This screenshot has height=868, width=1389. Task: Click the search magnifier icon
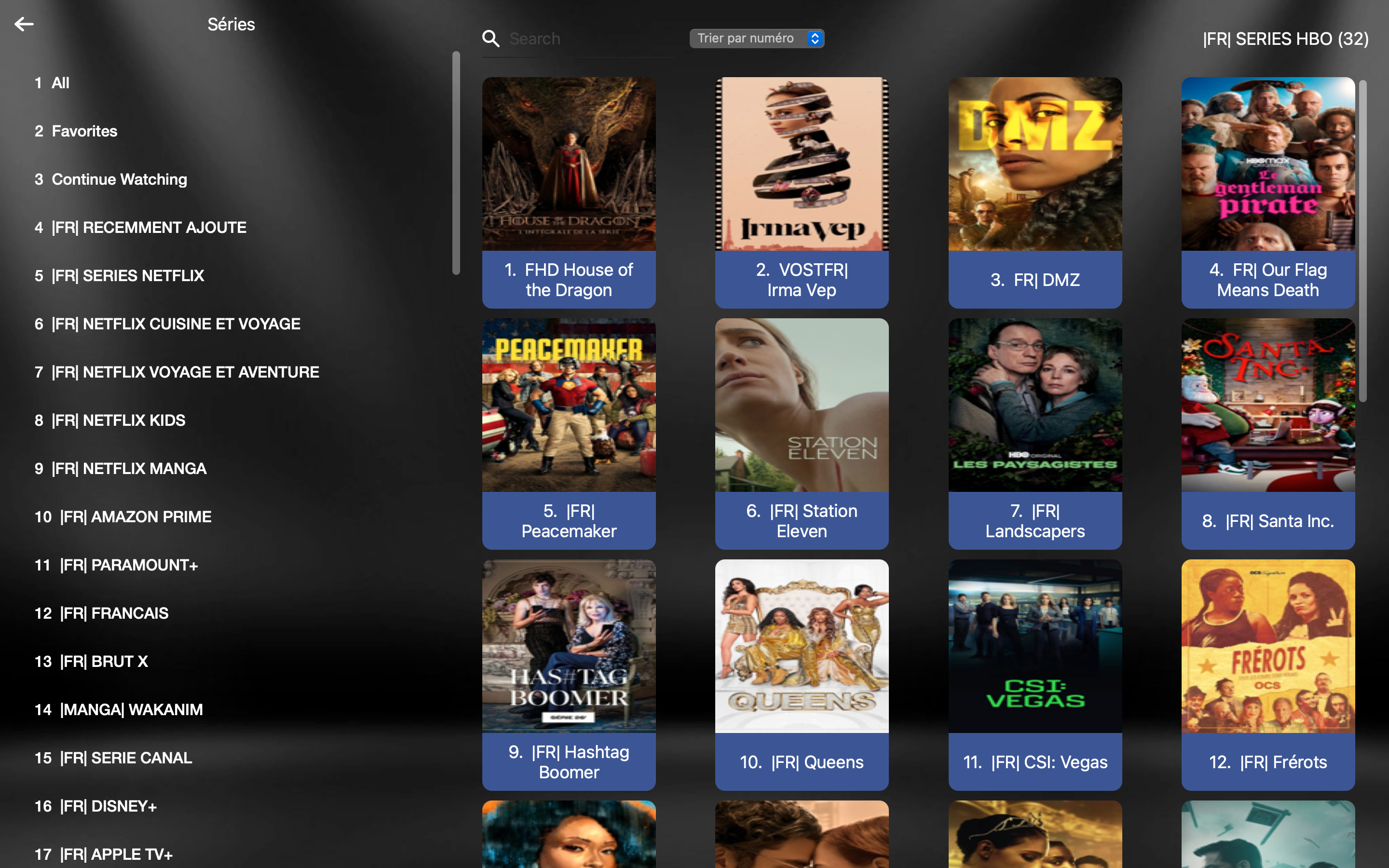491,39
